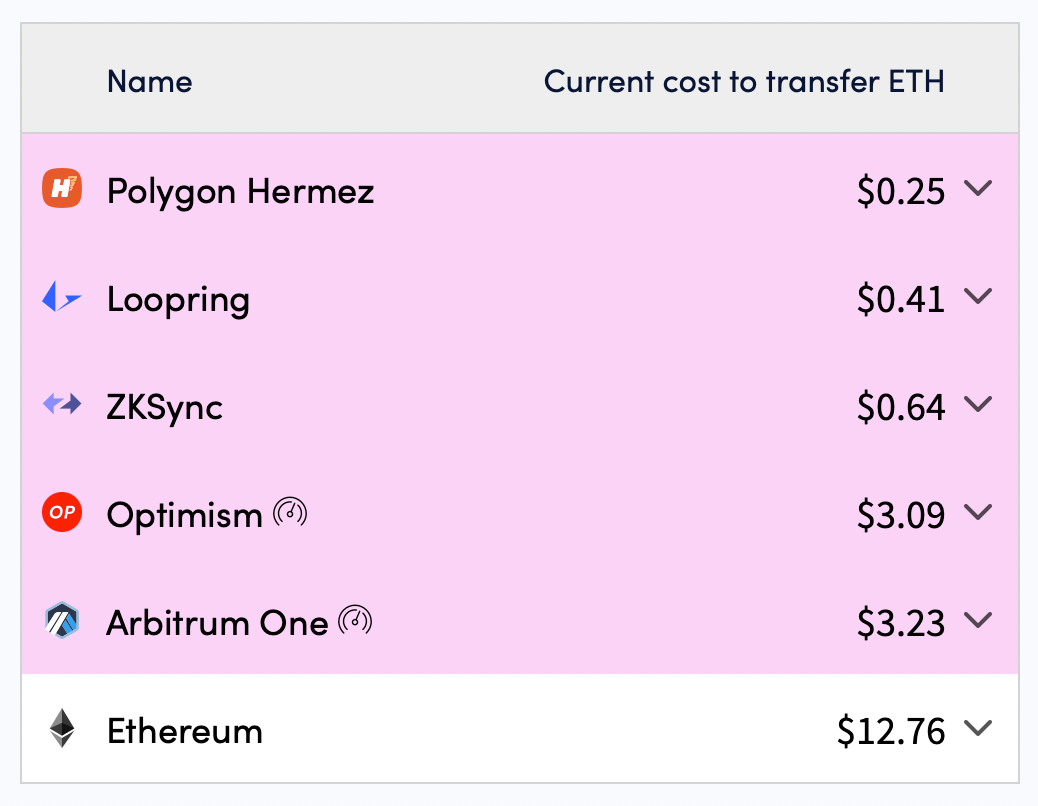Image resolution: width=1038 pixels, height=806 pixels.
Task: Click the Polygon Hermez logo icon
Action: coord(61,189)
